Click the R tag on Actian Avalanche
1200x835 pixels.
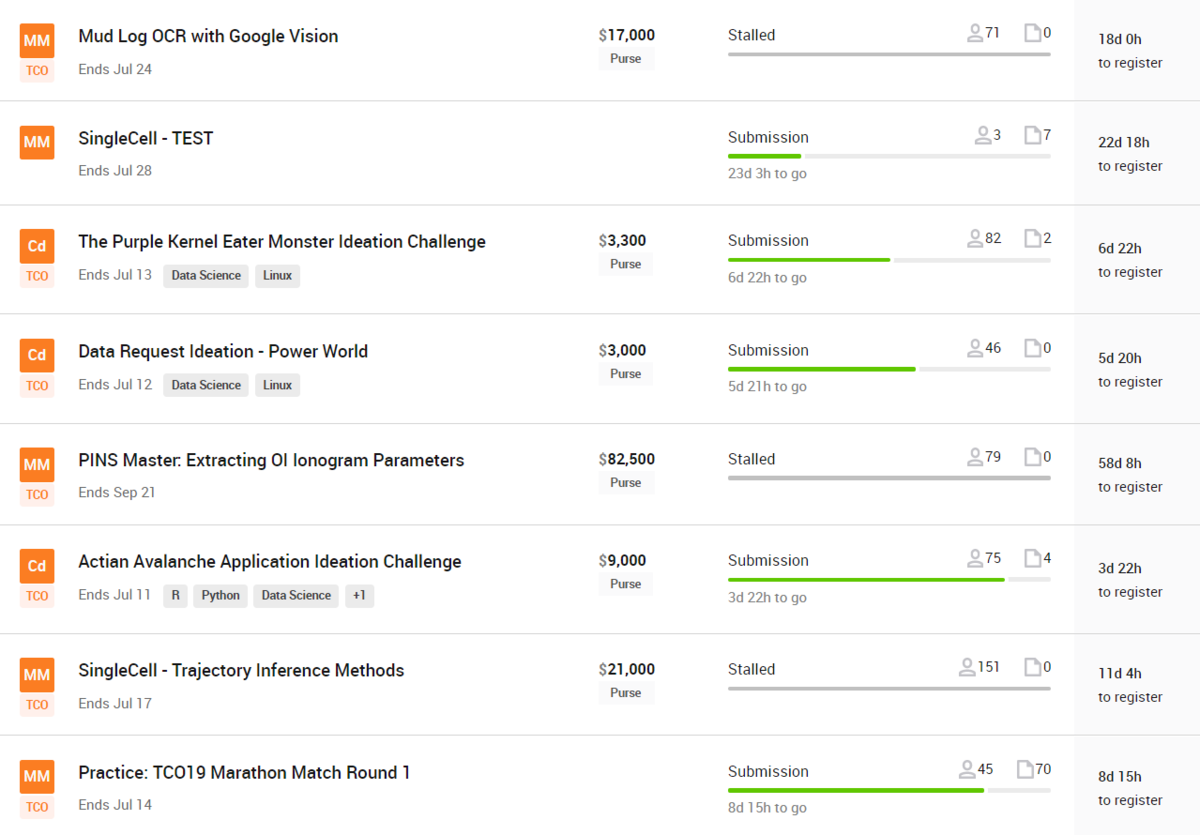175,595
